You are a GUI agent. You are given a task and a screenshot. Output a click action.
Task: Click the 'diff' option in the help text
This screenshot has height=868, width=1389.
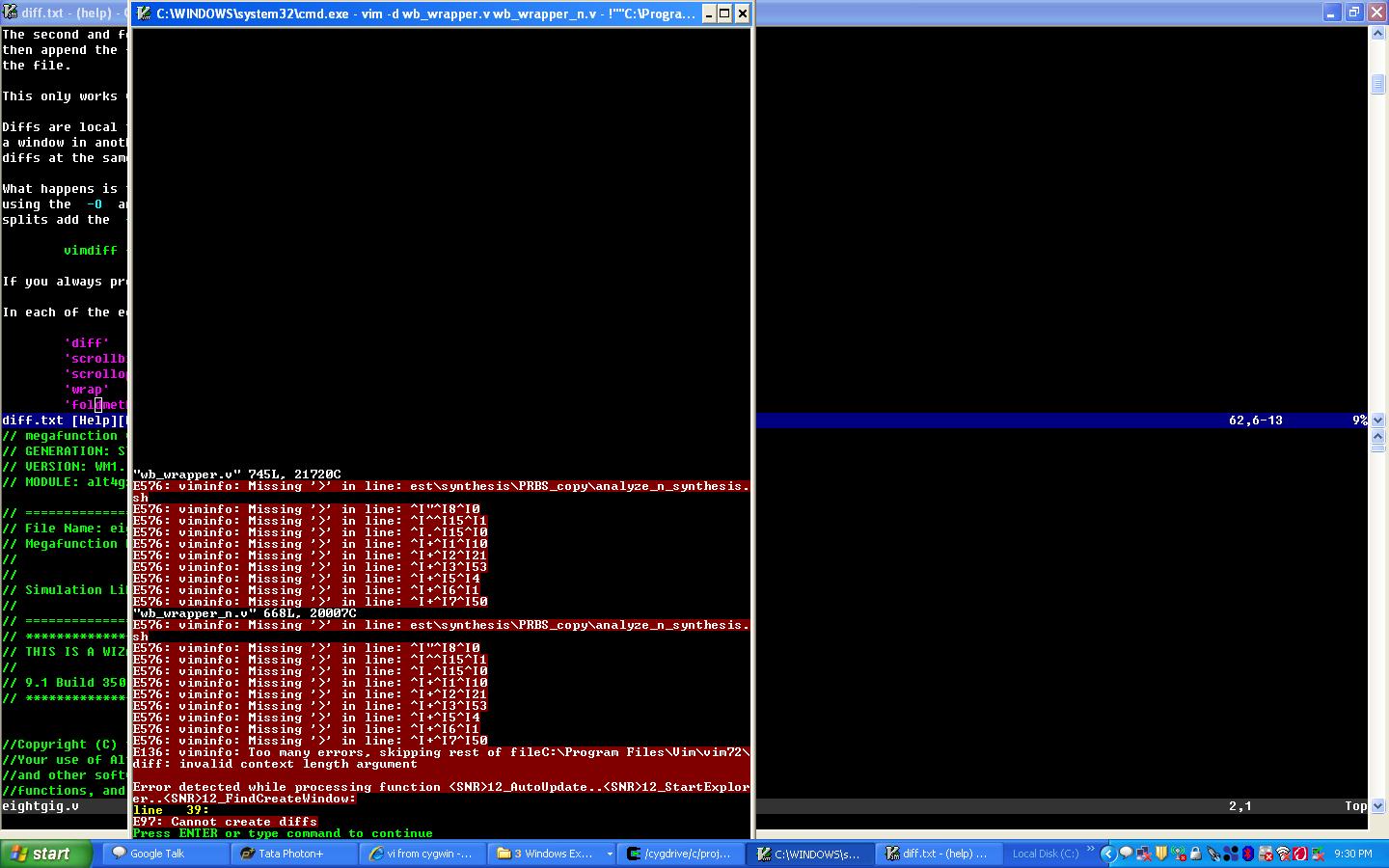87,343
